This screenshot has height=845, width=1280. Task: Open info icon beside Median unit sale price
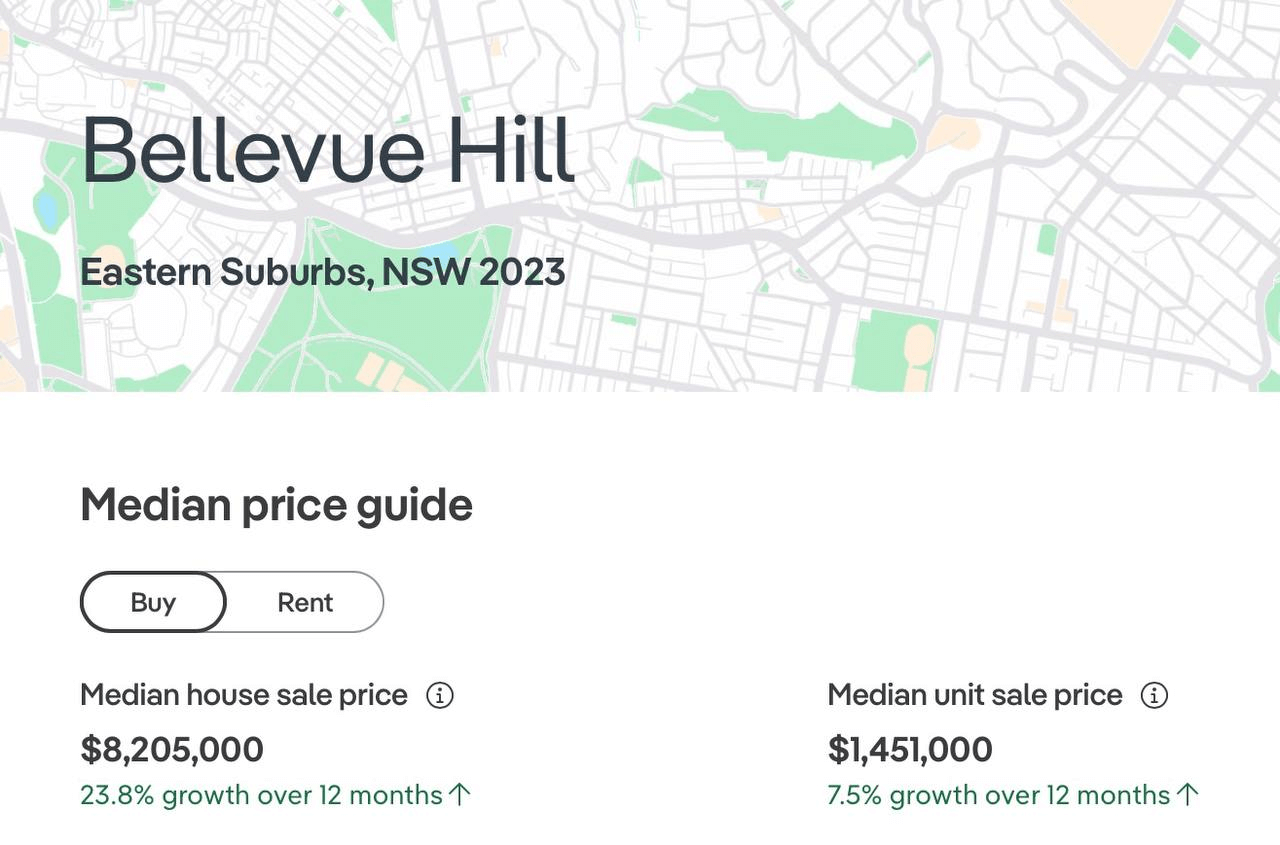click(x=1154, y=695)
